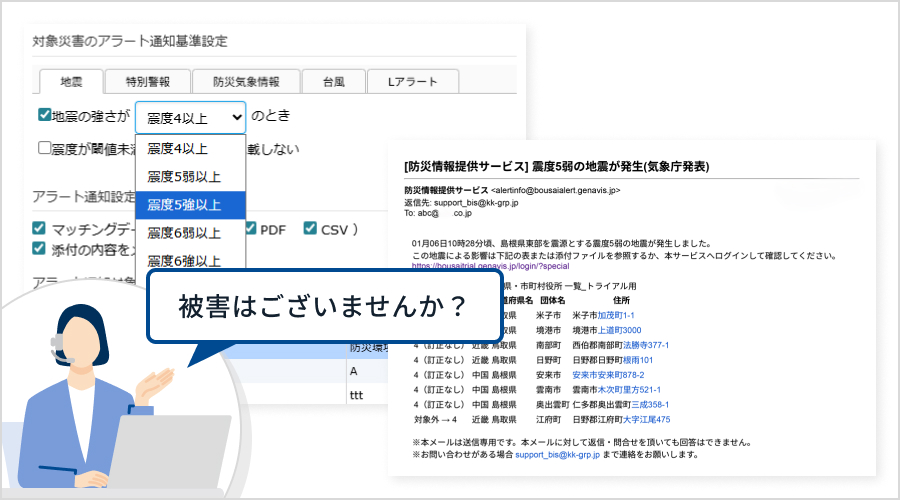This screenshot has height=500, width=900.
Task: Open the 大字江尾475 address link
Action: 646,420
